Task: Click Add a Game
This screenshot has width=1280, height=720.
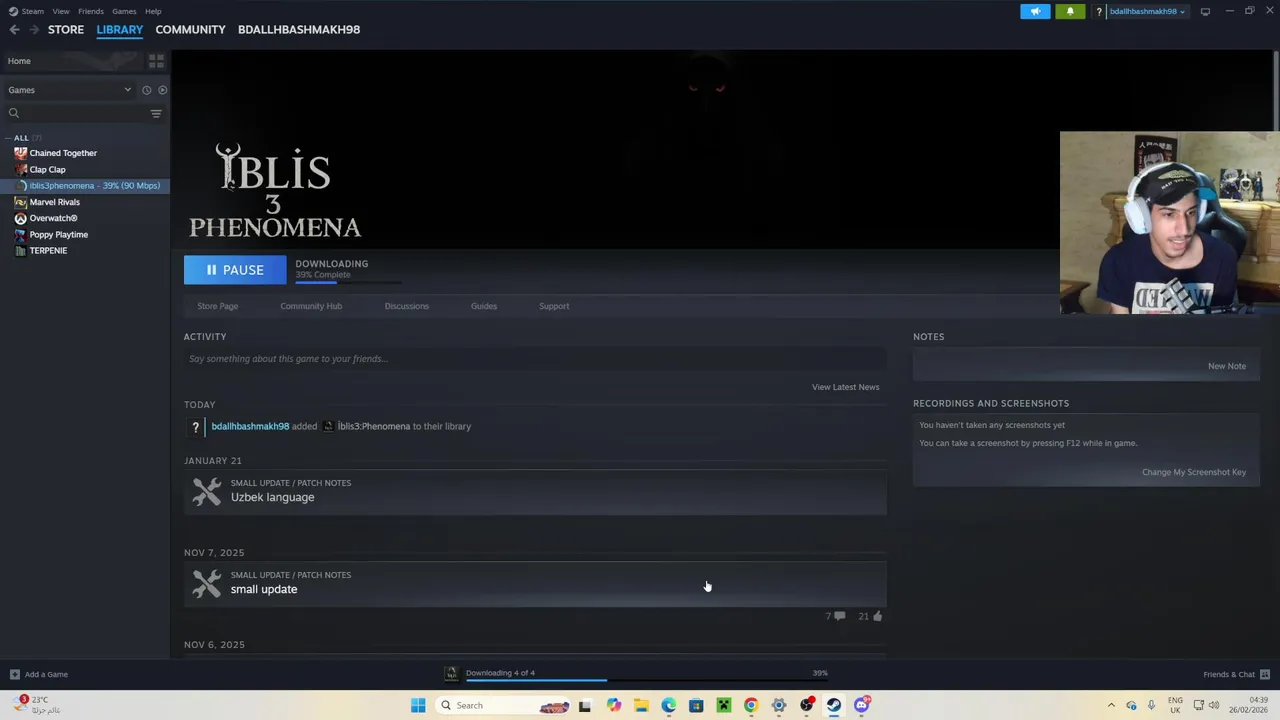Action: pos(38,675)
